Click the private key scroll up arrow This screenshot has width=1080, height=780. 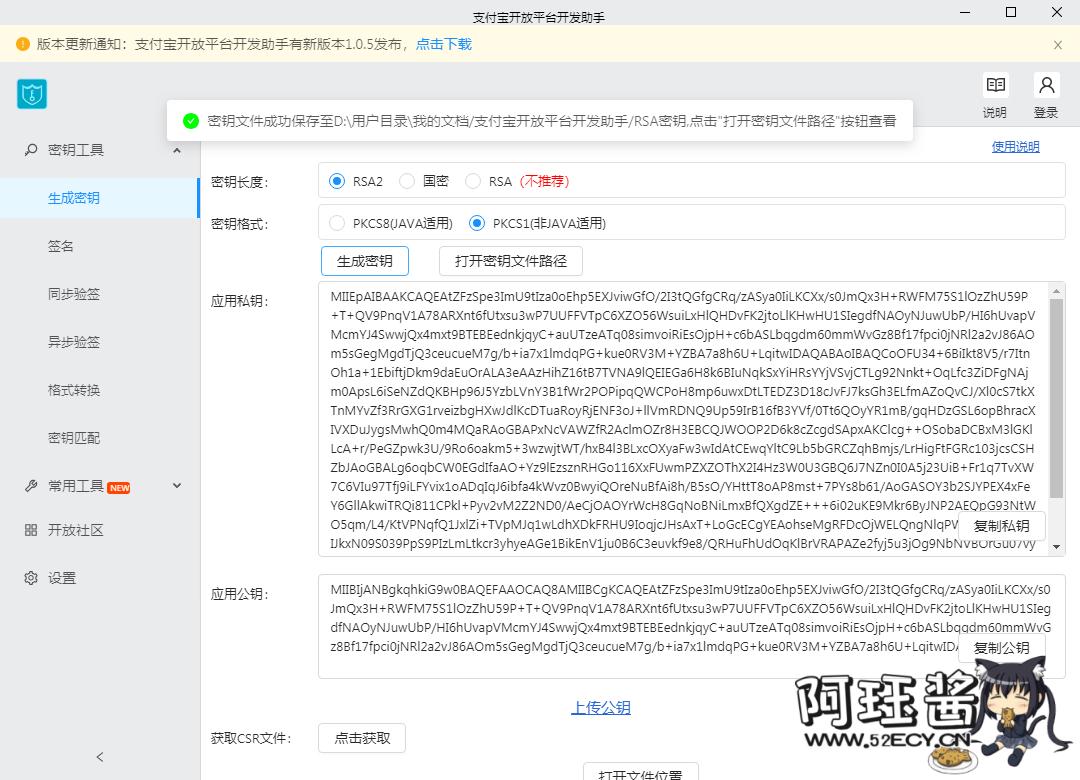coord(1057,291)
